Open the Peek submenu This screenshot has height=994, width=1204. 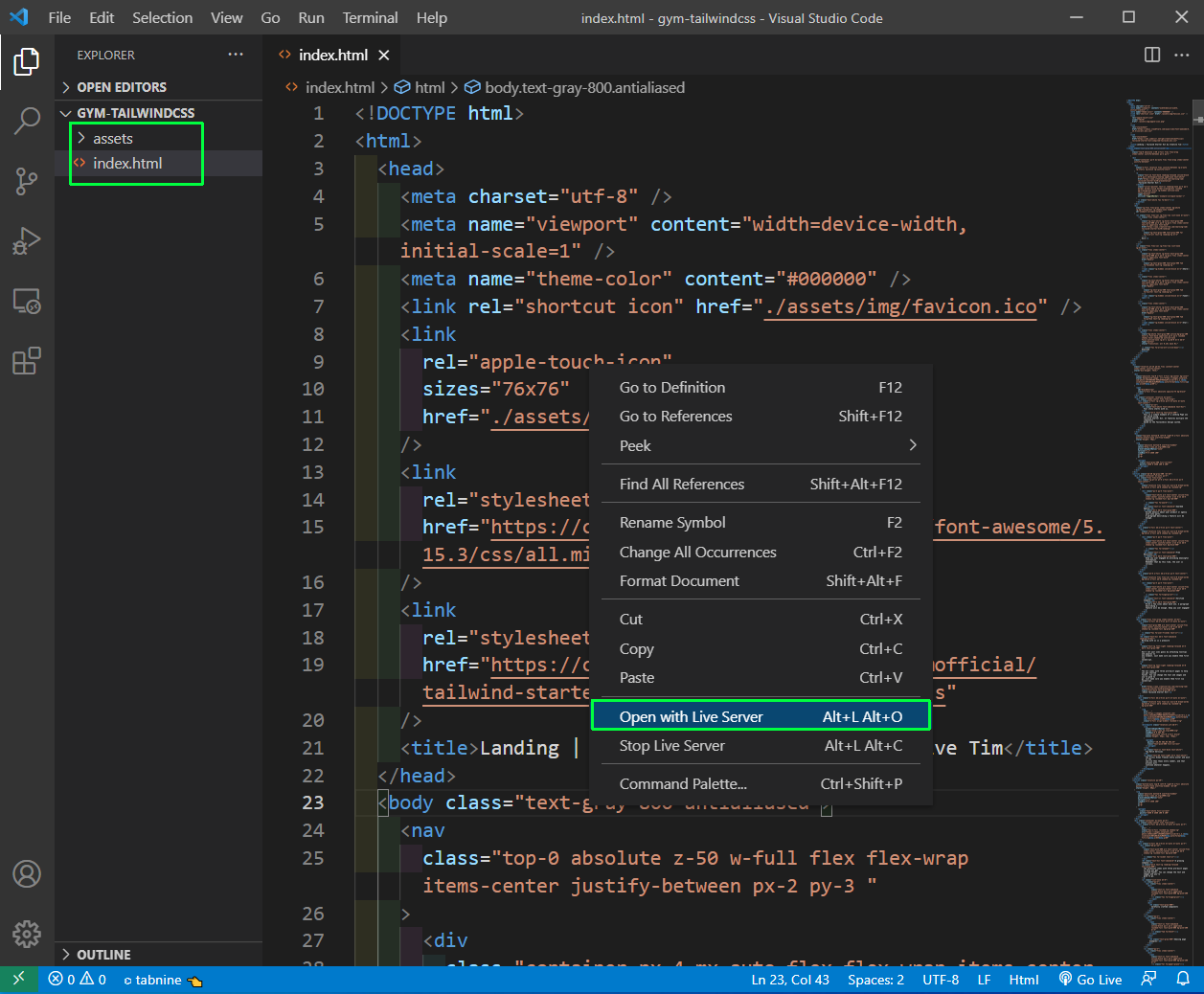tap(761, 445)
